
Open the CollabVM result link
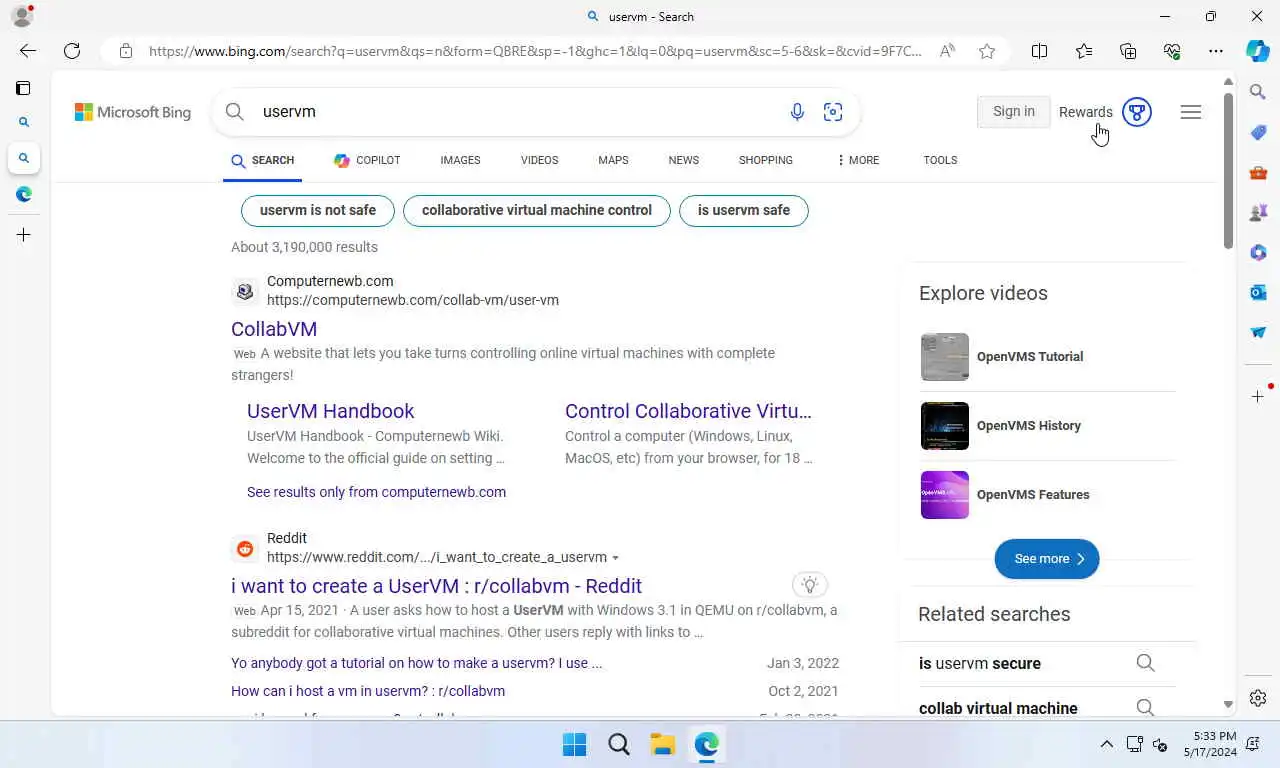click(274, 329)
